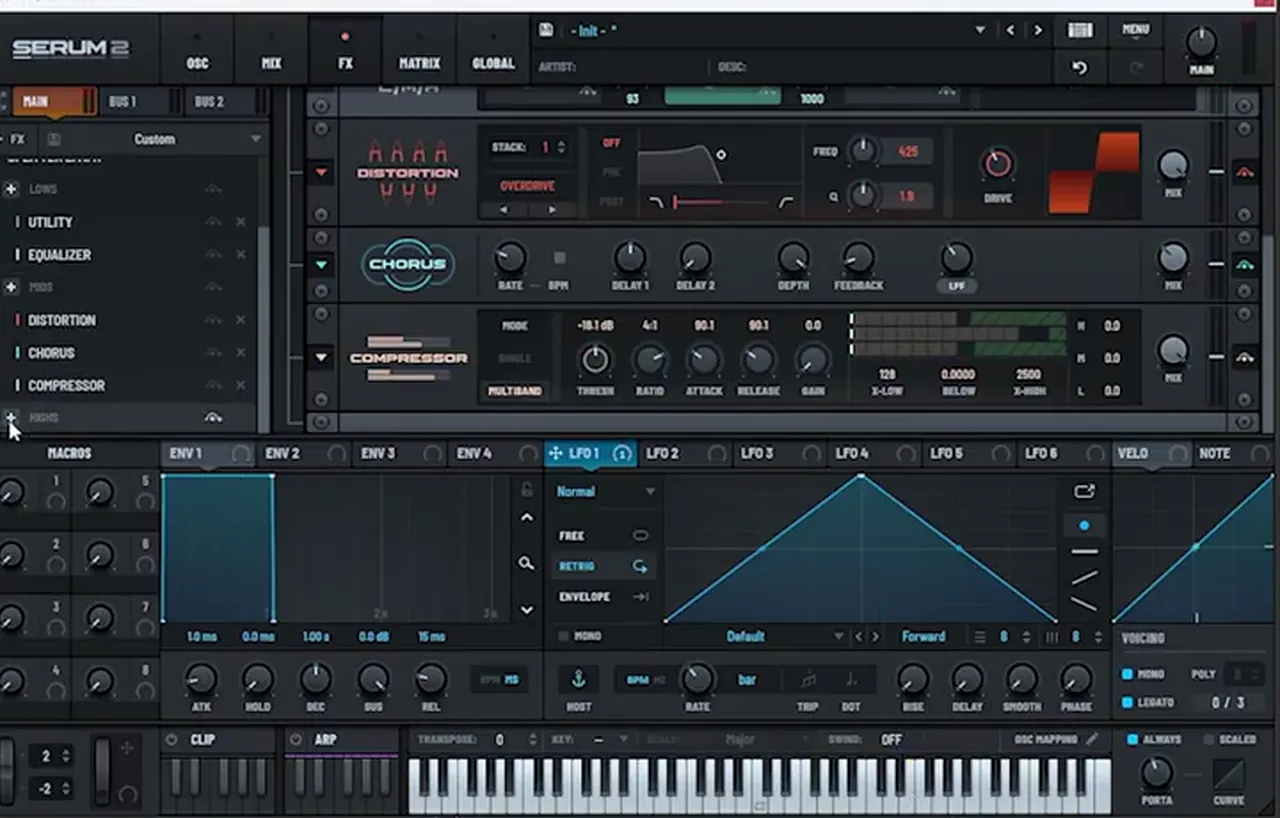Enable dotted rate for LFO 1
This screenshot has width=1280, height=818.
pyautogui.click(x=852, y=680)
